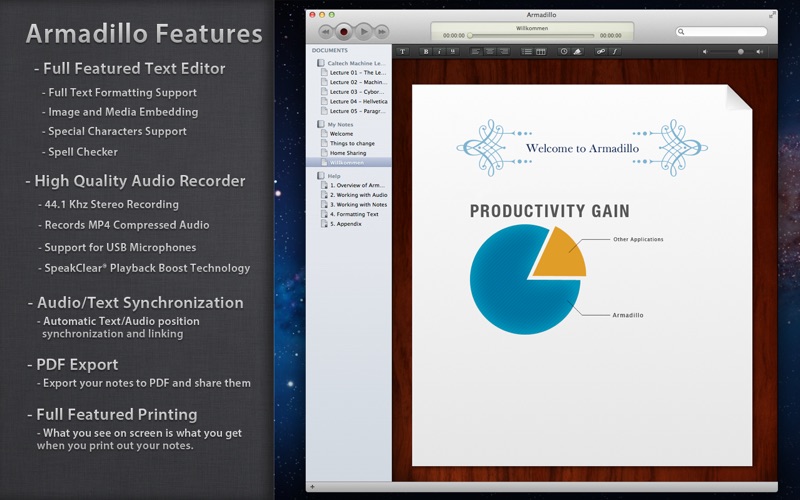Toggle underline formatting
This screenshot has height=500, width=800.
pos(452,52)
